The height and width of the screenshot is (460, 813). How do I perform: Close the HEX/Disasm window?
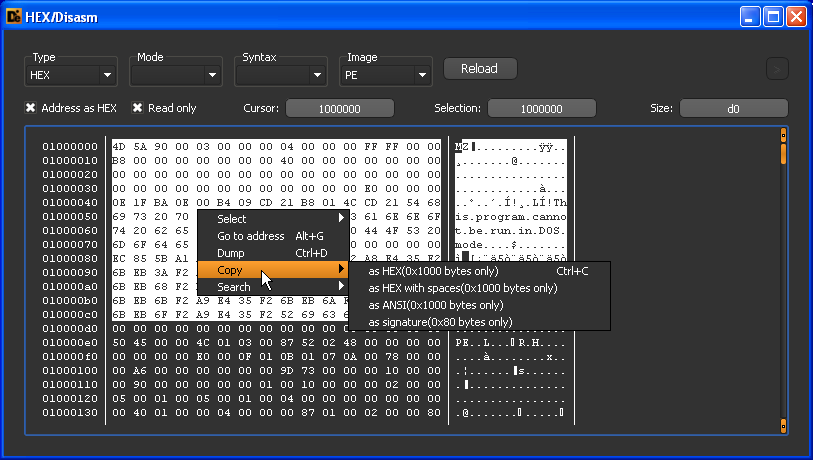(796, 16)
